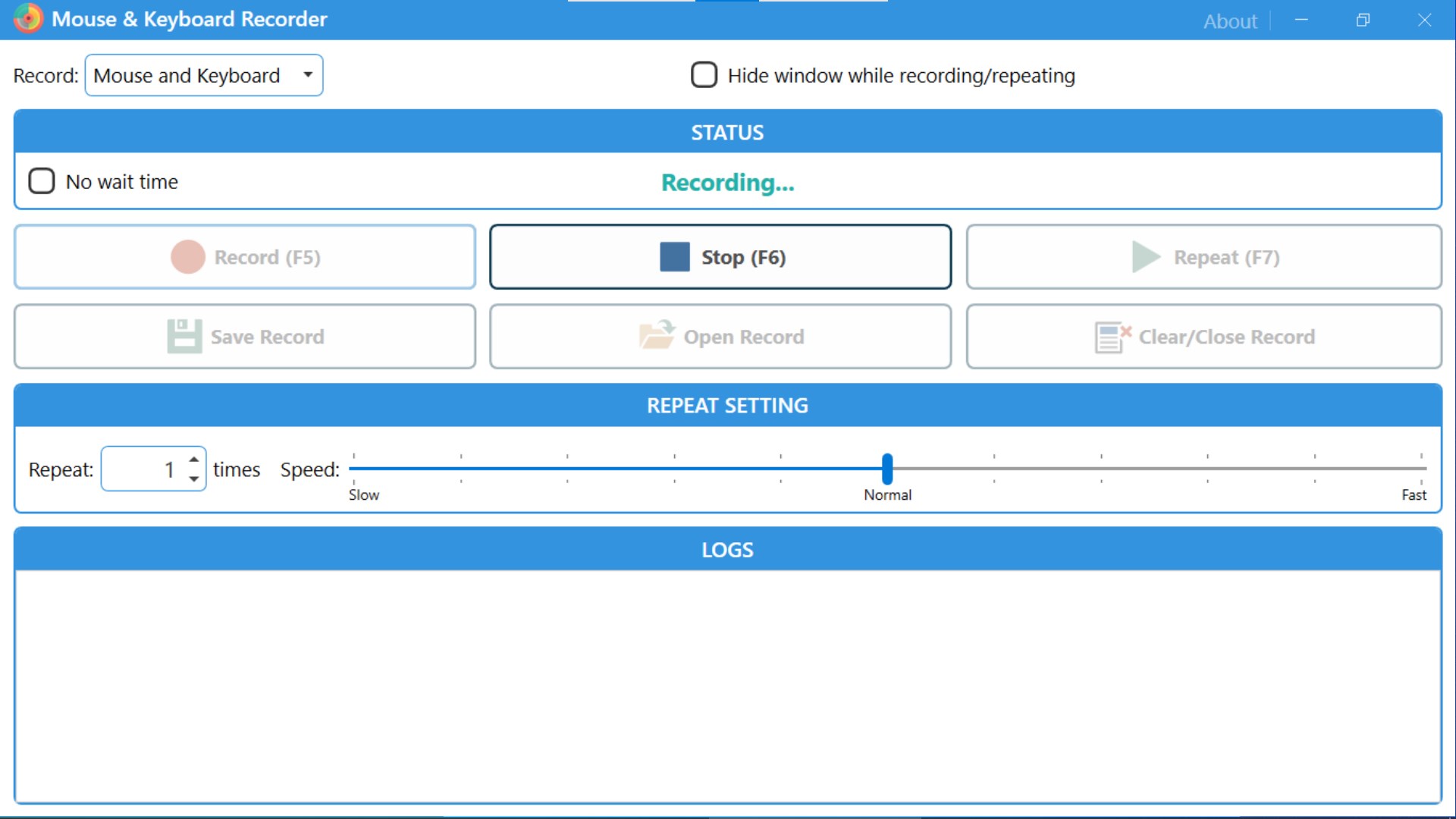Increase the repeat count with the up arrow

pos(194,460)
